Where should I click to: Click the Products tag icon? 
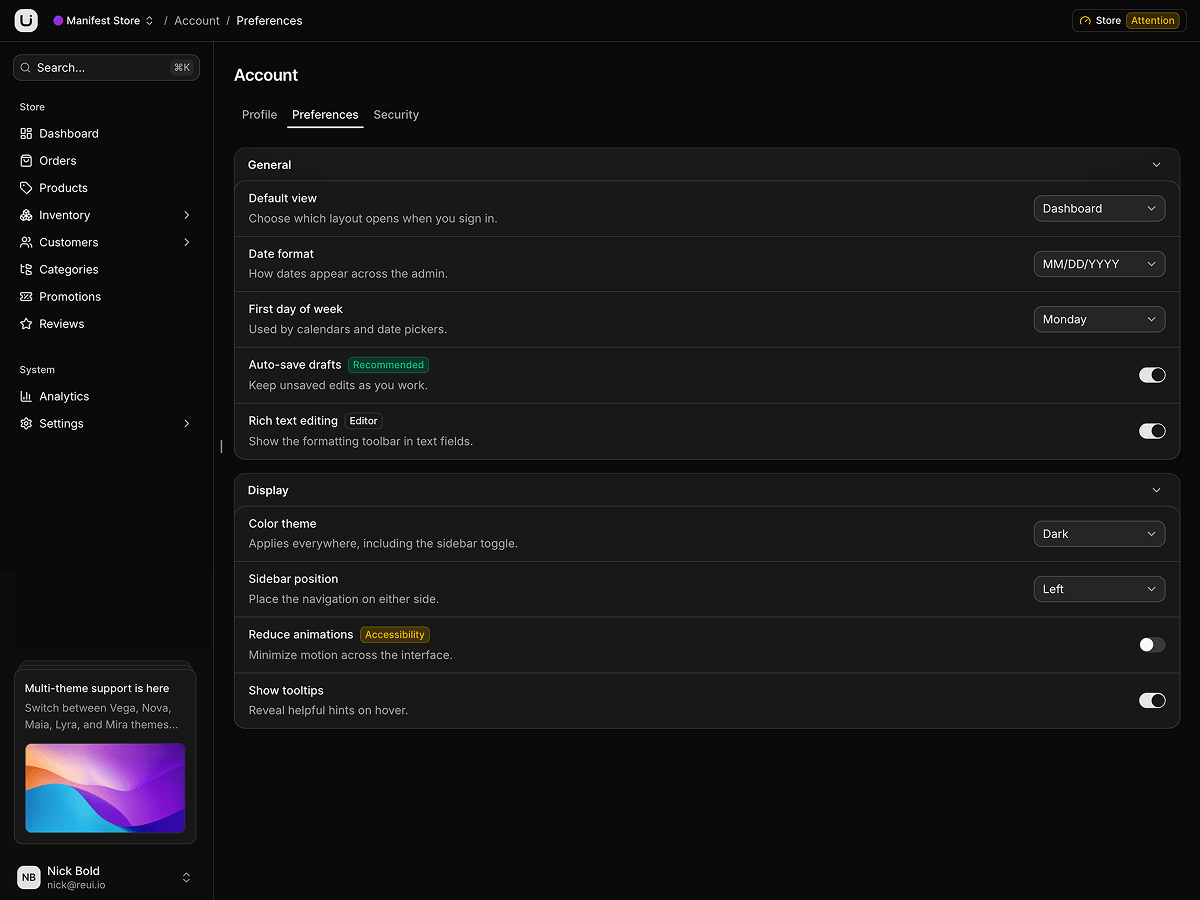26,187
